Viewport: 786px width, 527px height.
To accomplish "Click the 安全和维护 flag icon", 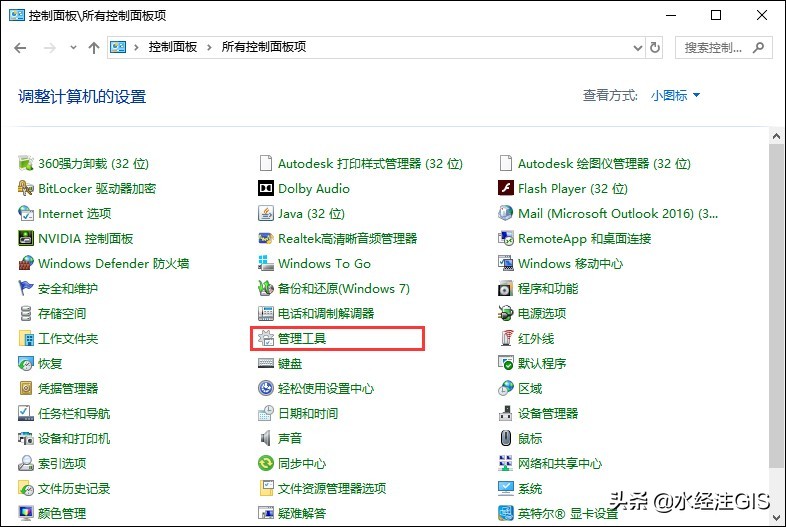I will tap(26, 288).
